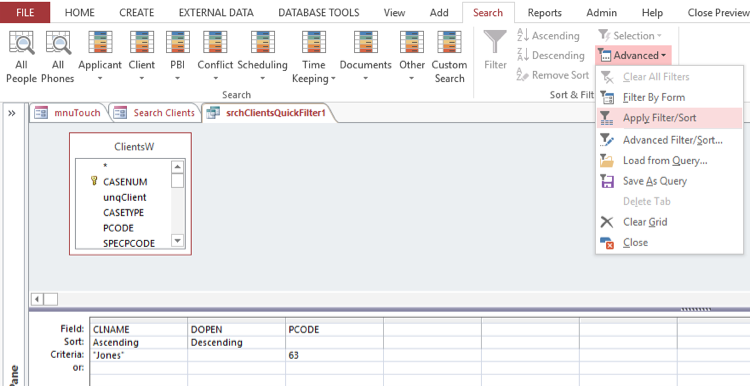Viewport: 750px width, 386px height.
Task: Open the Help ribbon tab
Action: (652, 13)
